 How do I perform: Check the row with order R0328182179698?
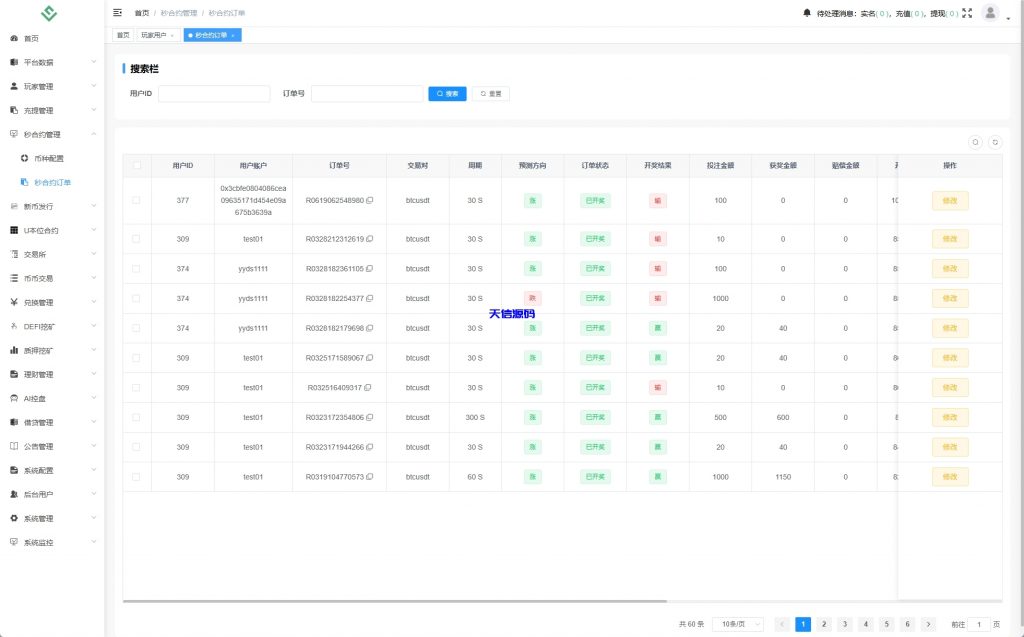coord(136,328)
